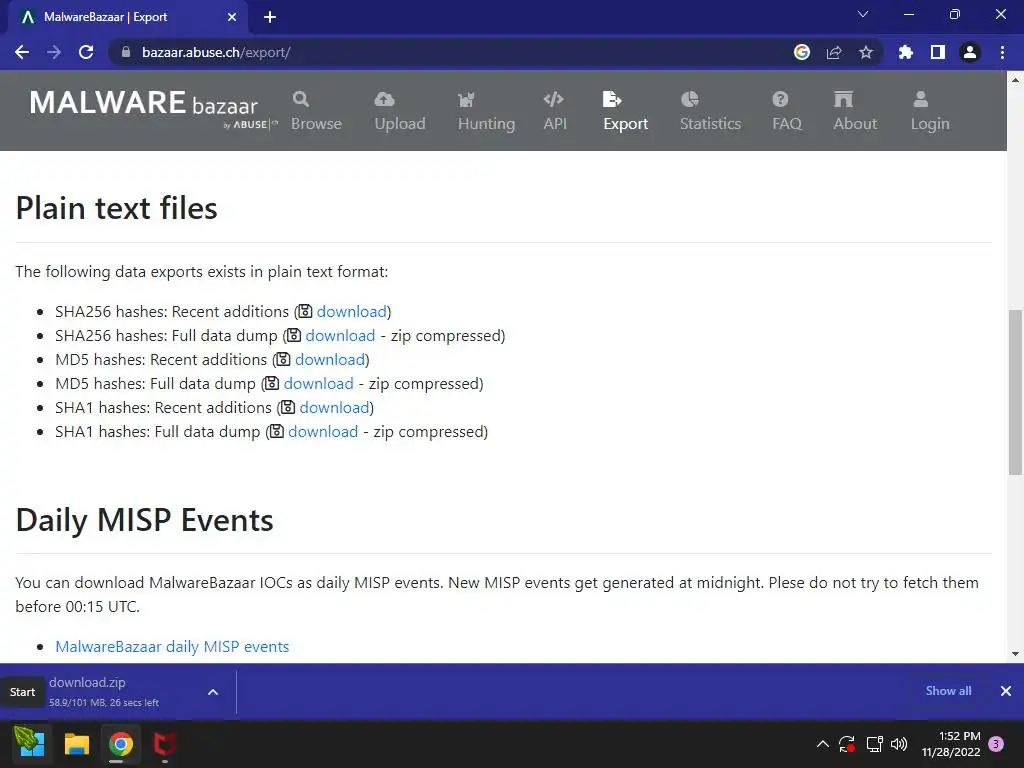Reload the current page

click(86, 52)
